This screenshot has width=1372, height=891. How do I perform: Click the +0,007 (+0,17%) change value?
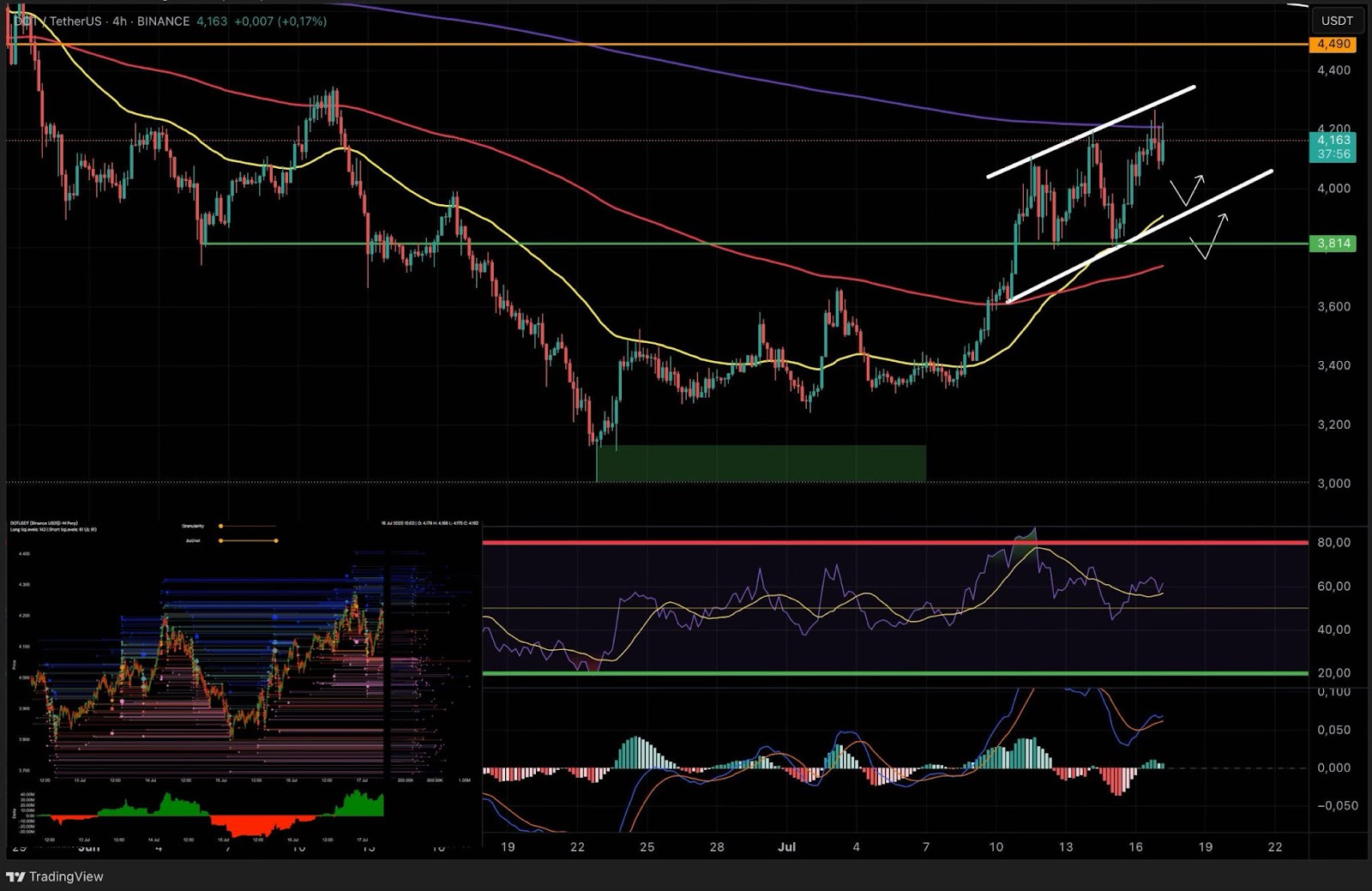coord(280,21)
